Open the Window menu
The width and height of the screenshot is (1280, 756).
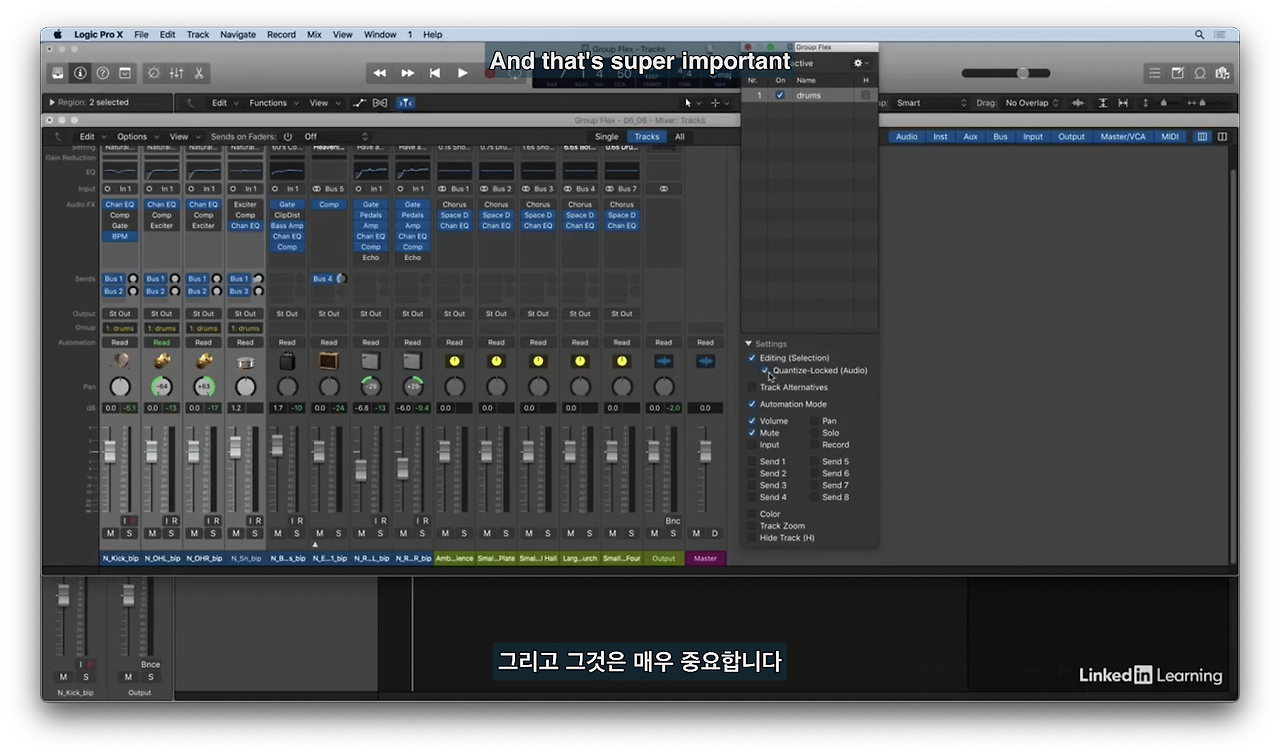380,34
